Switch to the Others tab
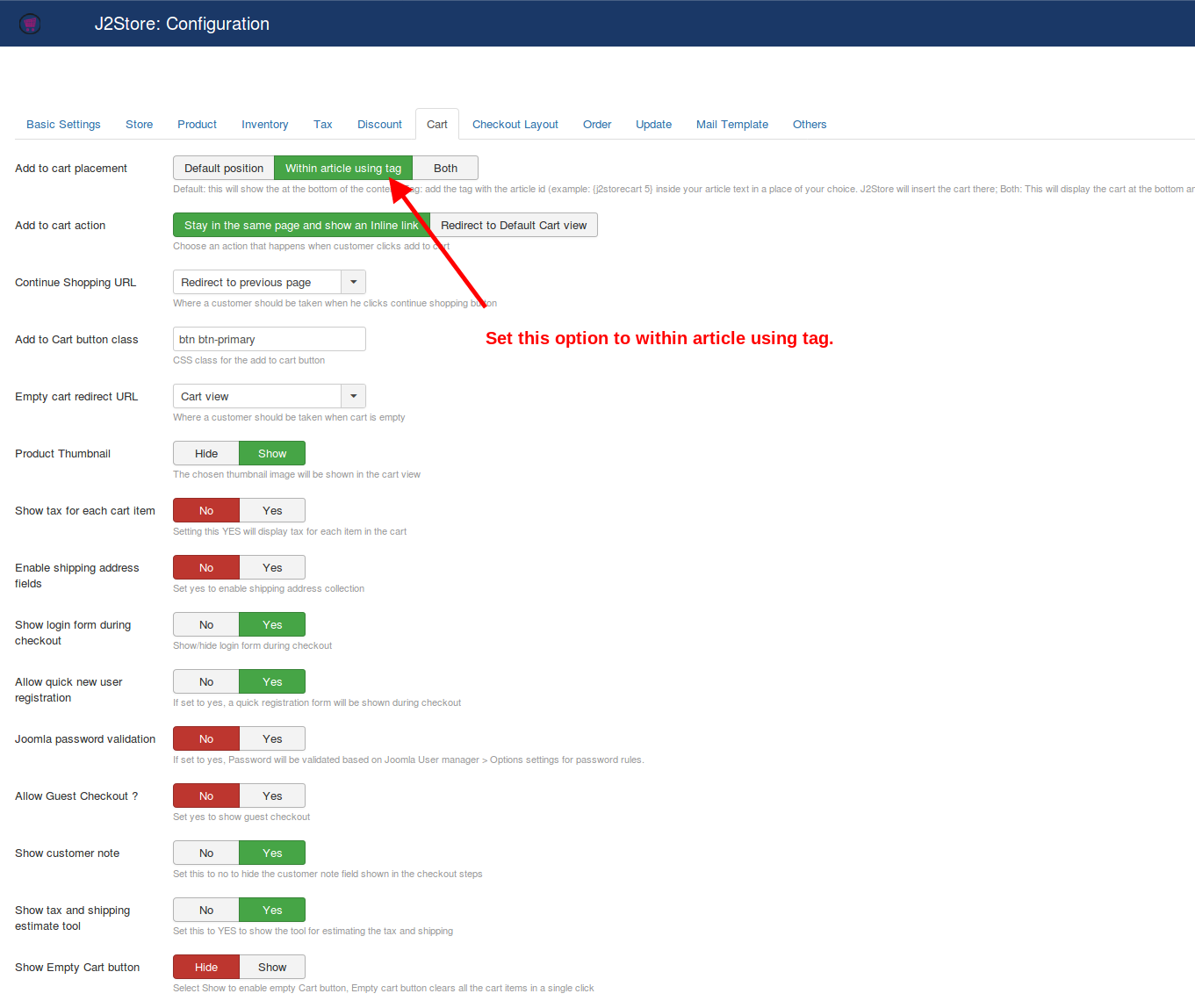The width and height of the screenshot is (1195, 1008). click(809, 125)
